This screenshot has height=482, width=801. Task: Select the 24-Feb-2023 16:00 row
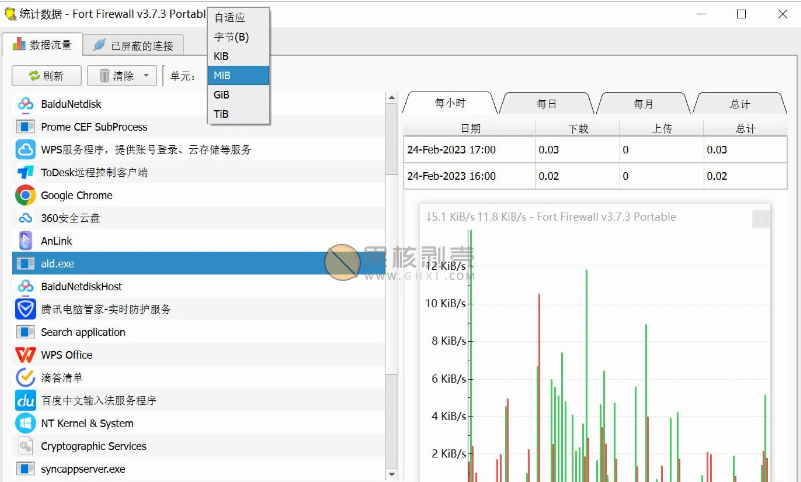coord(595,176)
